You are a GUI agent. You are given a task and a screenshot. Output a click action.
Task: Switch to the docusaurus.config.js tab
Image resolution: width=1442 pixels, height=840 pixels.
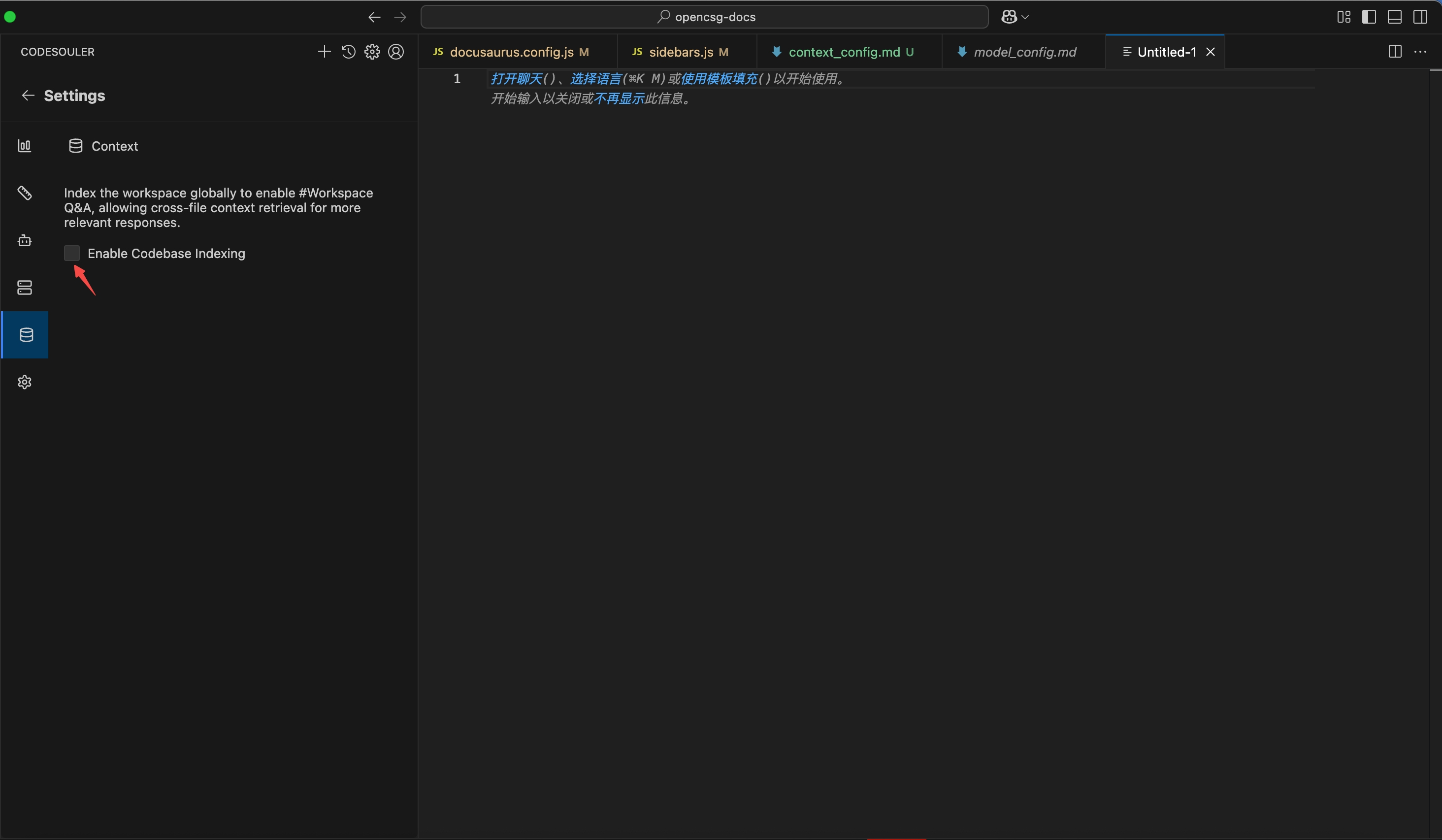click(x=511, y=52)
